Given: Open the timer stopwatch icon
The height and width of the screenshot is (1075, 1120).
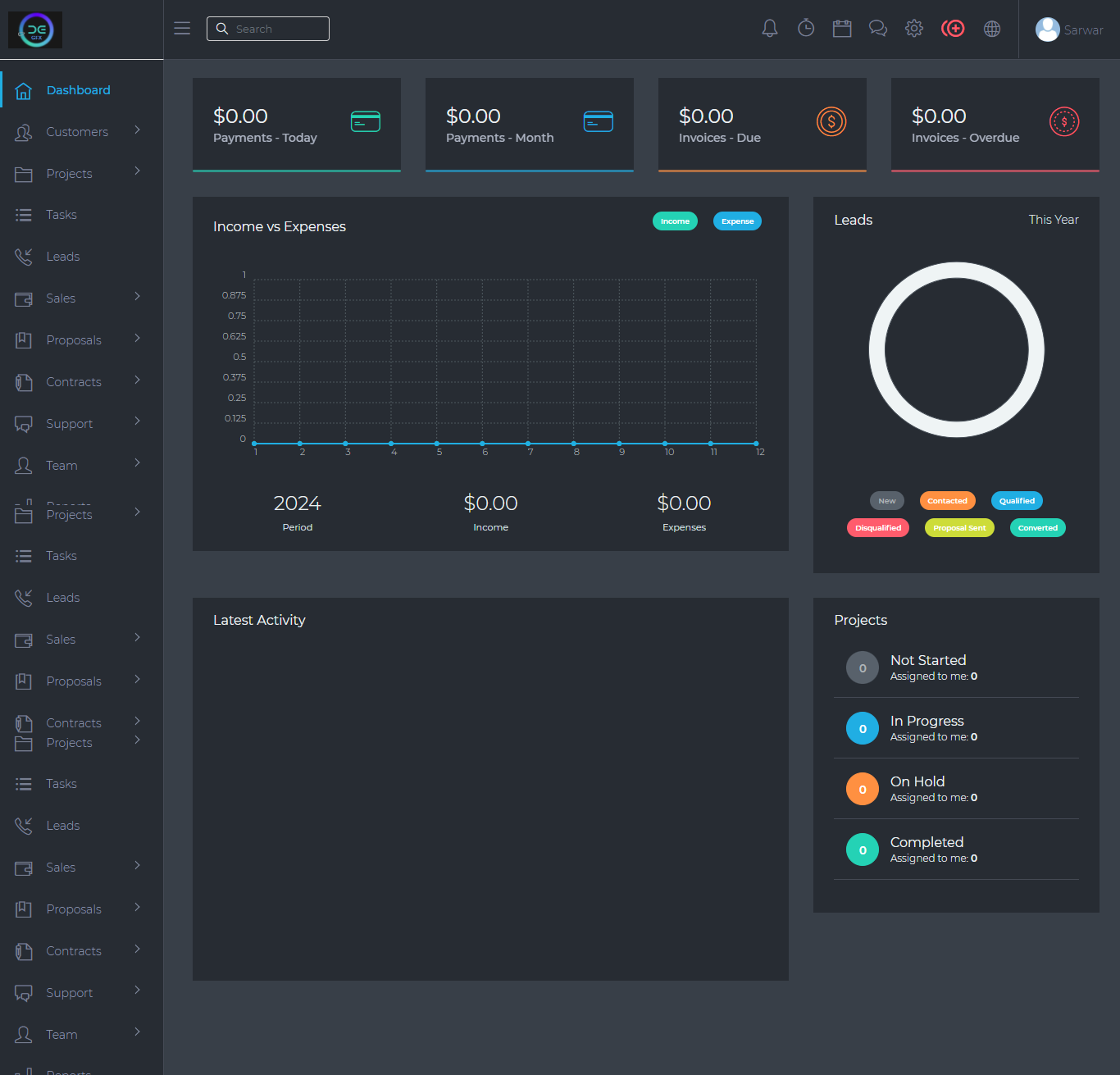Looking at the screenshot, I should pos(806,29).
